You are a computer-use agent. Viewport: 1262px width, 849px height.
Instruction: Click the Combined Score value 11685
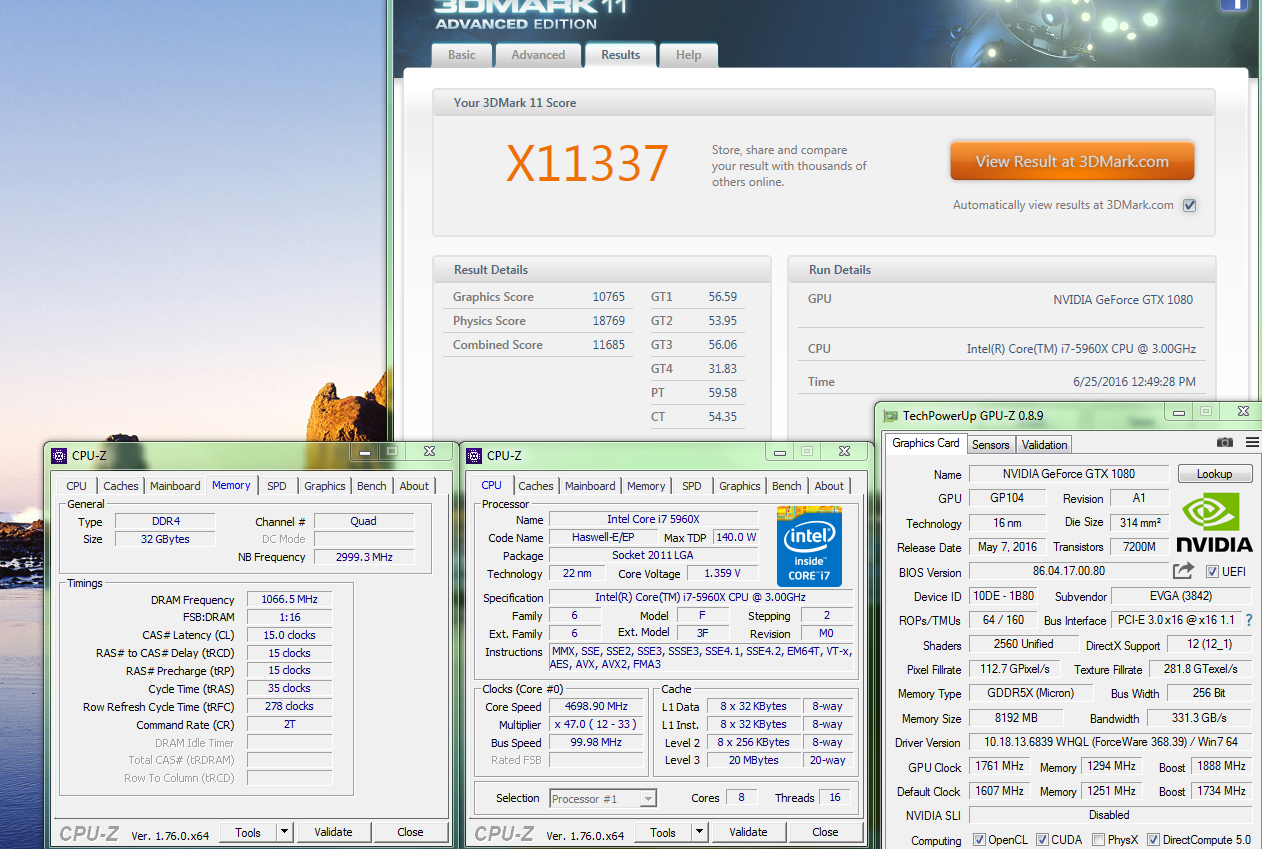click(608, 345)
